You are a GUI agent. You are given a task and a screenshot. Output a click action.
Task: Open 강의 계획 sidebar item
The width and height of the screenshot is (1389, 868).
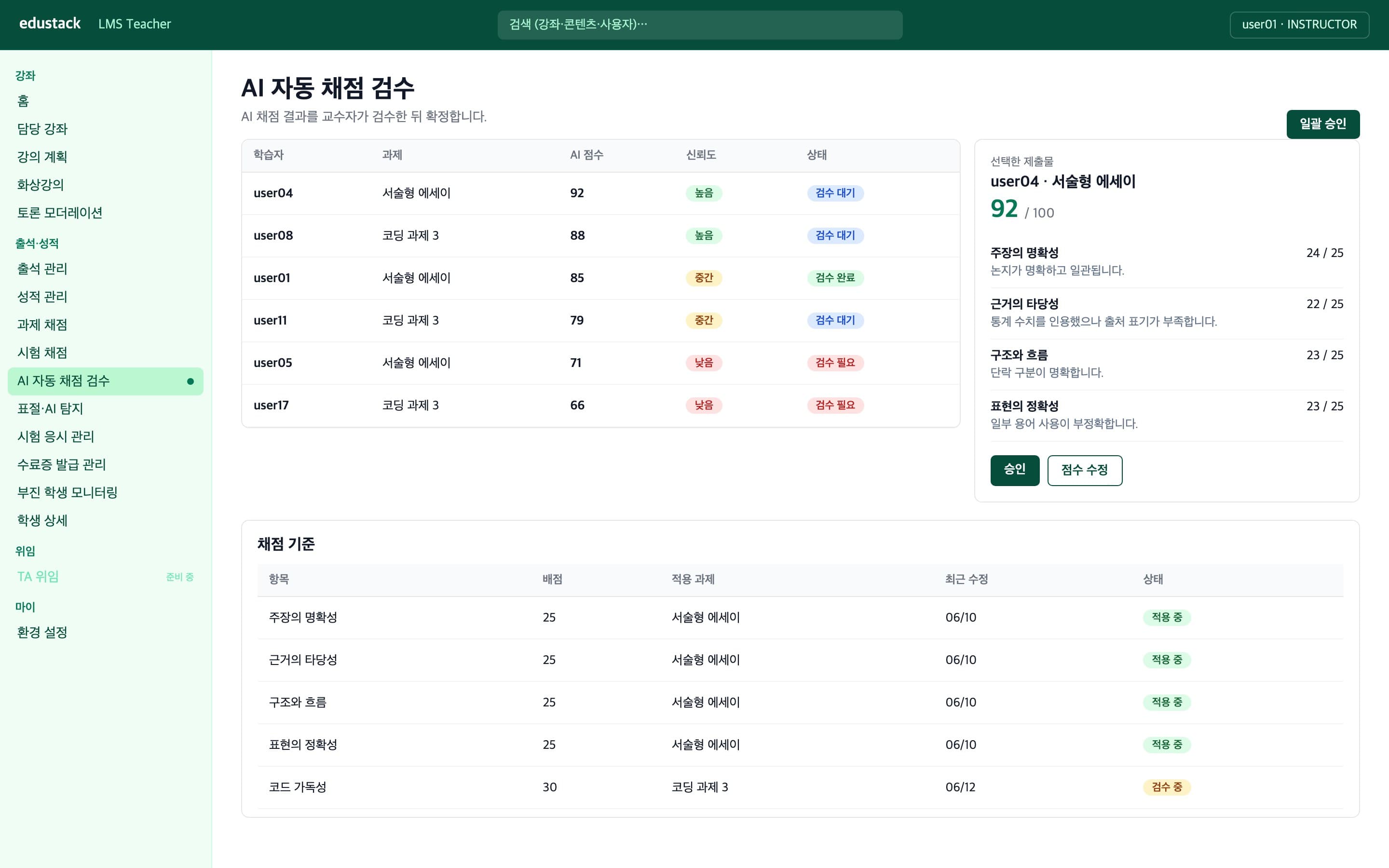click(106, 157)
